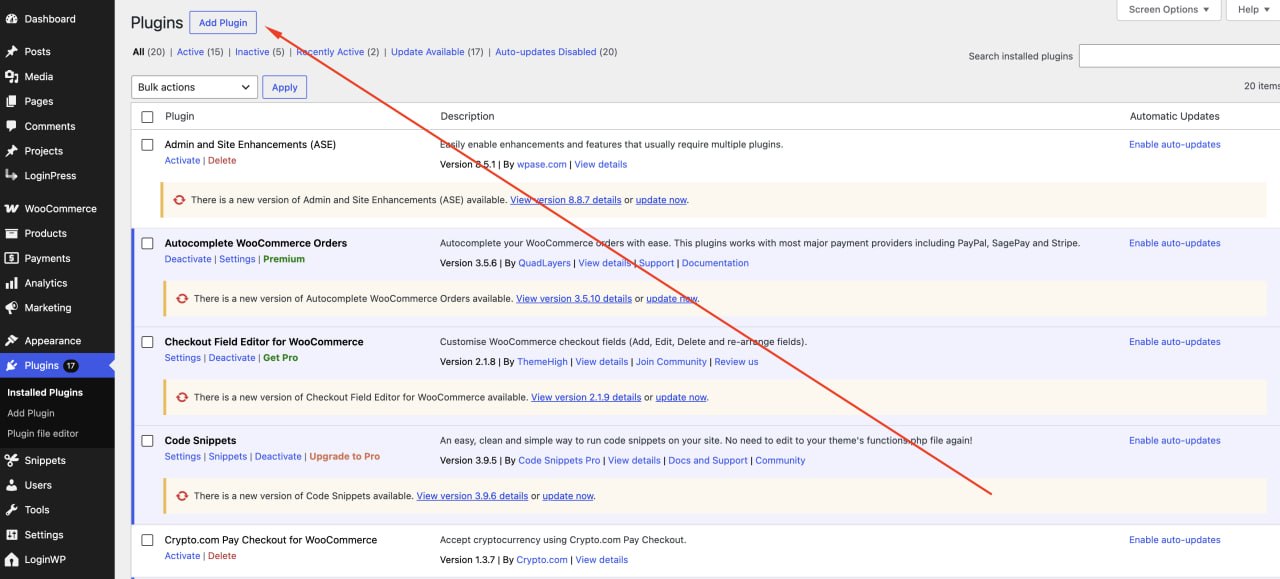
Task: Show All (20) plugins filter
Action: (149, 52)
